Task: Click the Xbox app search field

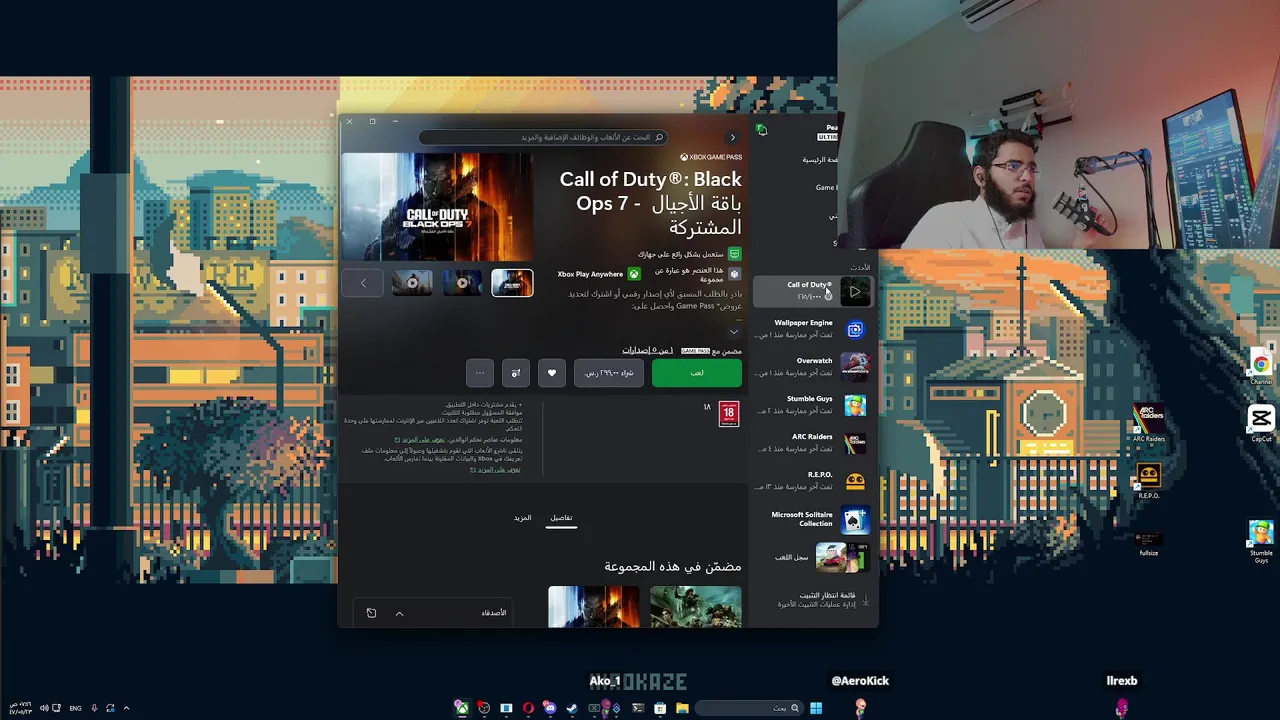Action: coord(543,137)
